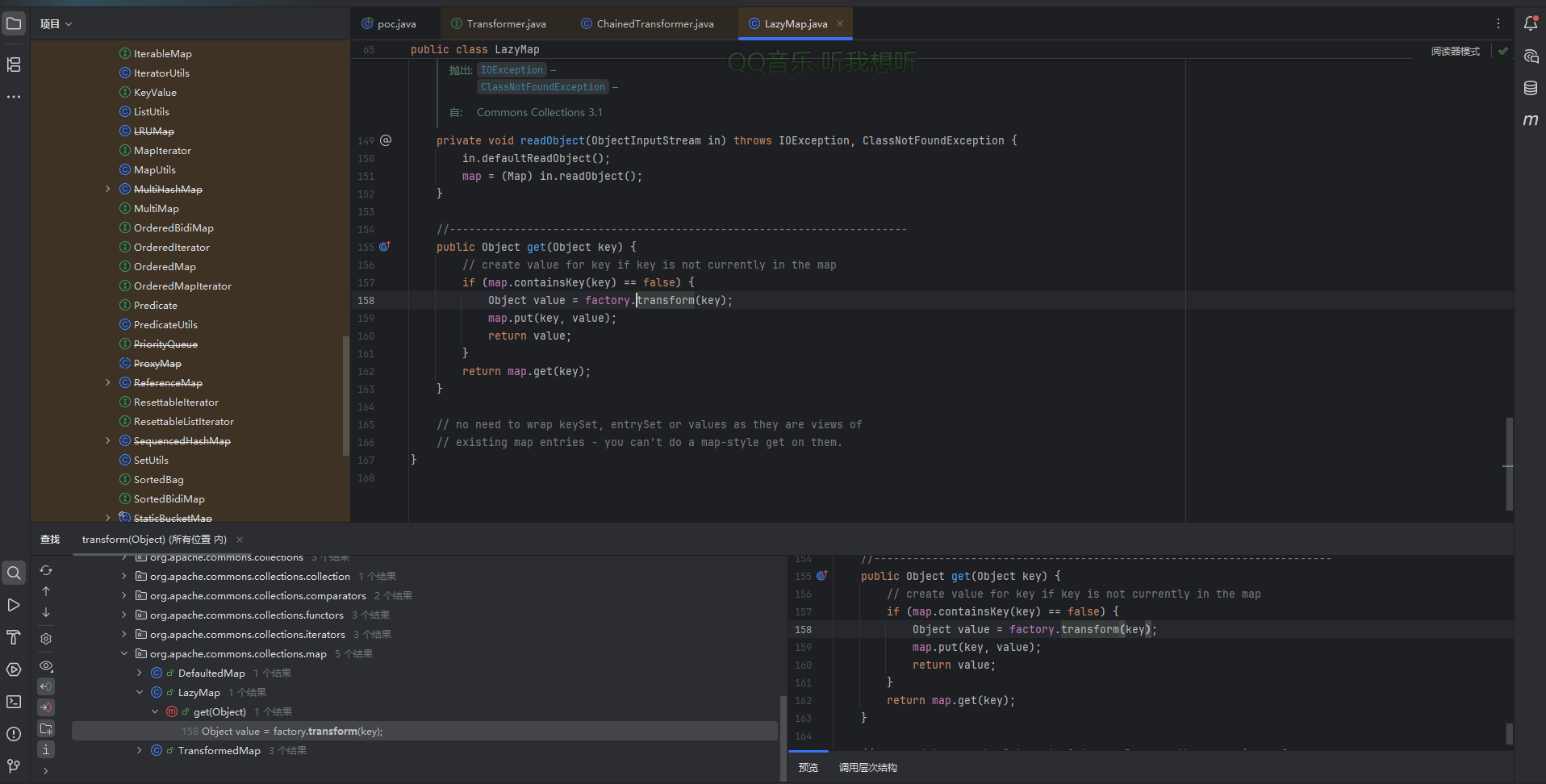Open the Build hammer tool window
The image size is (1546, 784).
coord(14,637)
